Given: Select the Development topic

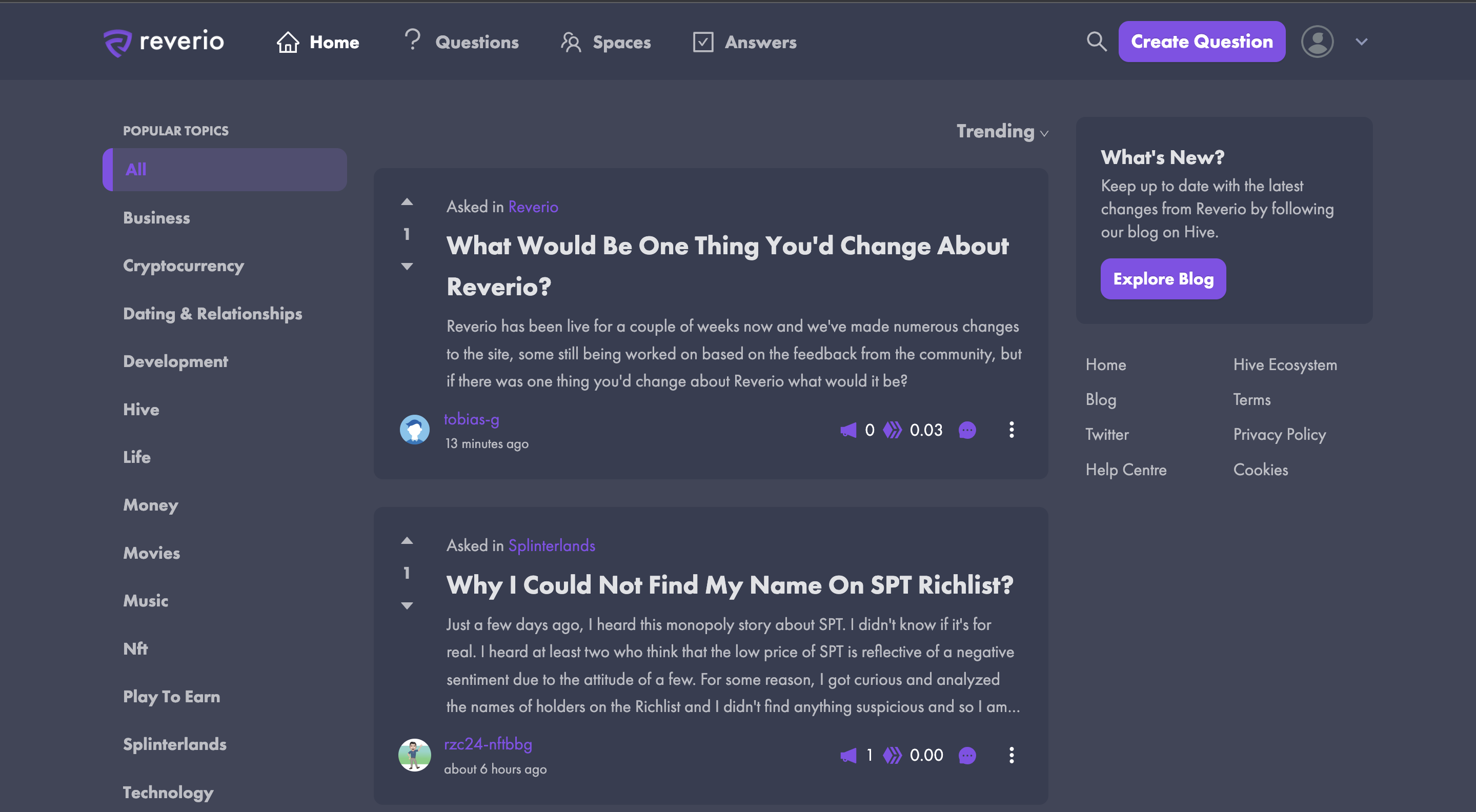Looking at the screenshot, I should [175, 361].
